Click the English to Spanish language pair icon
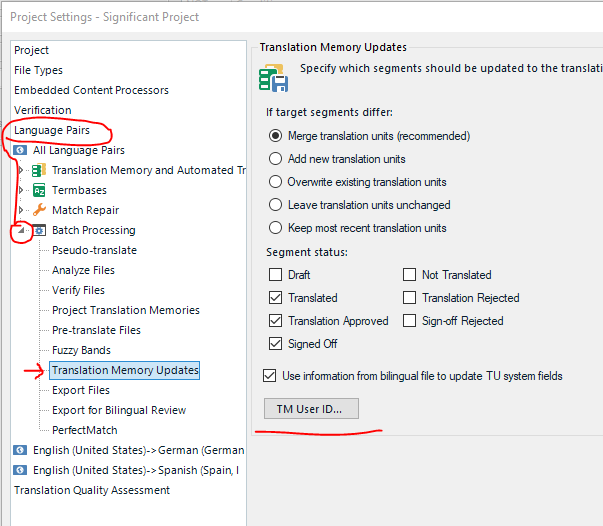Viewport: 603px width, 526px height. [20, 470]
